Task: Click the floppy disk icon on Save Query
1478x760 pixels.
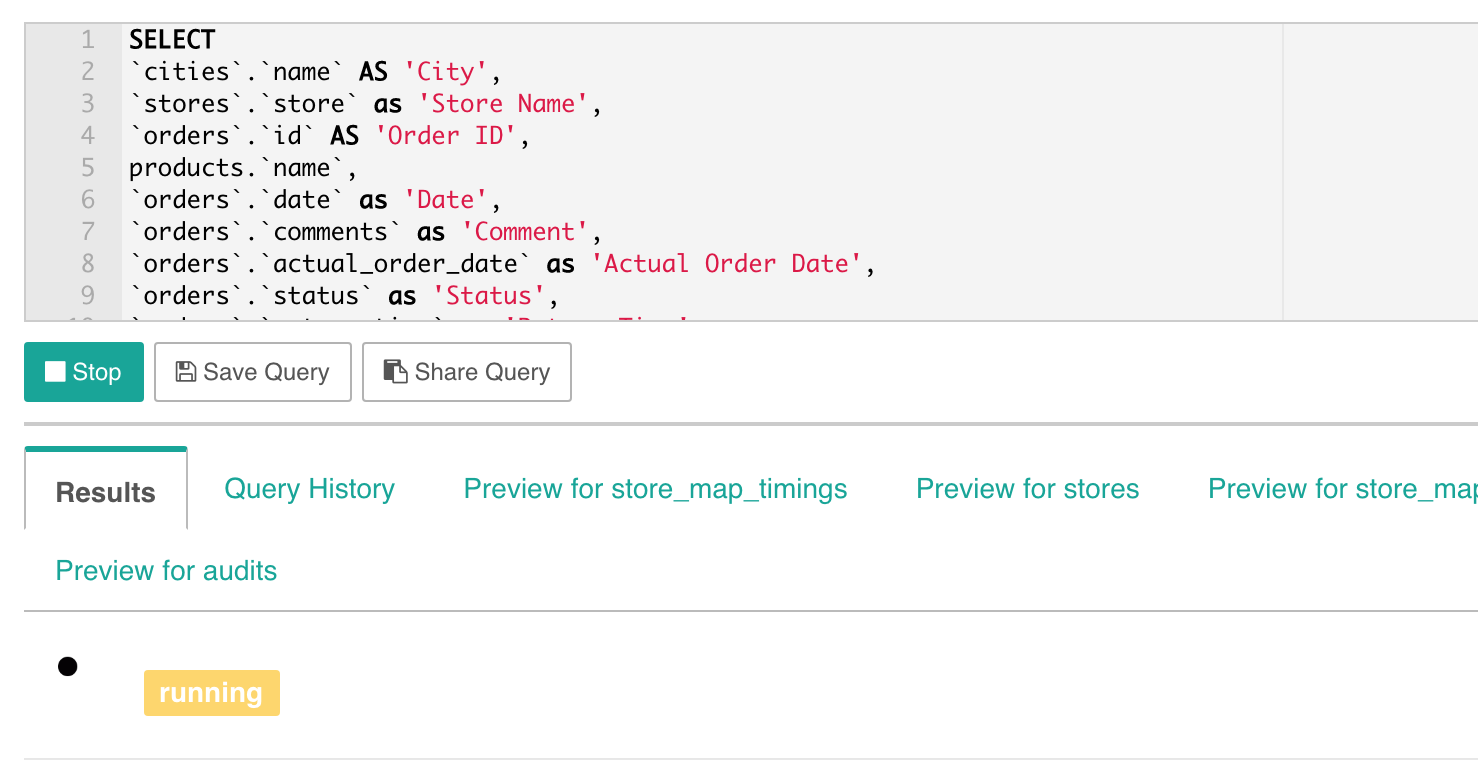Action: pyautogui.click(x=185, y=371)
